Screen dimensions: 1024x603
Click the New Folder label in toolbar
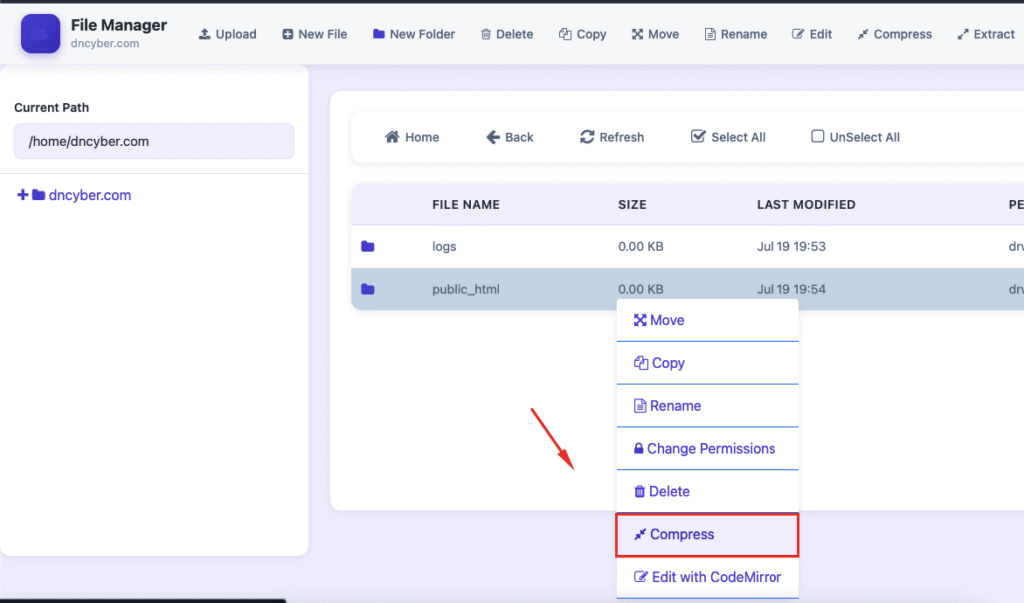tap(422, 34)
